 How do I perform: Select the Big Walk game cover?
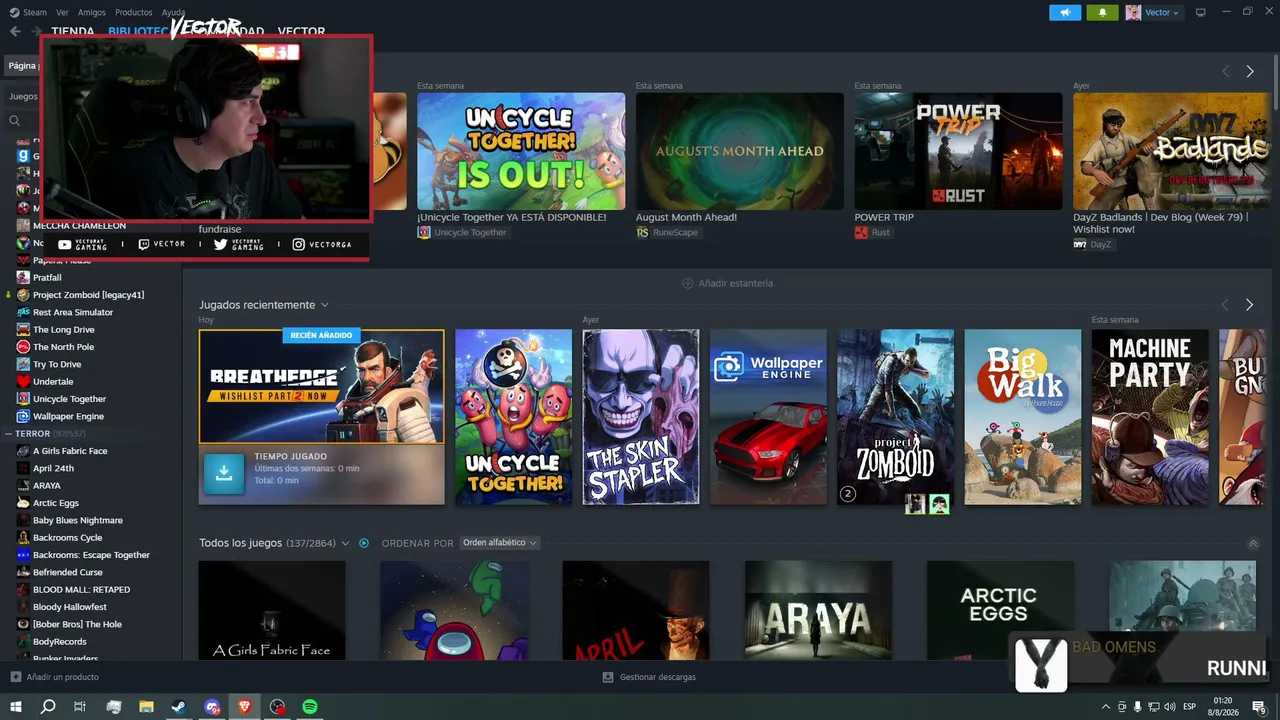[1023, 417]
